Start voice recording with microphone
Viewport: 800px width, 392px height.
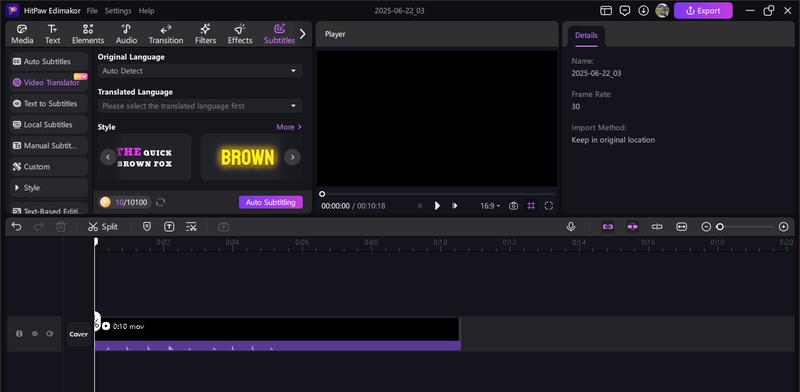[x=571, y=227]
